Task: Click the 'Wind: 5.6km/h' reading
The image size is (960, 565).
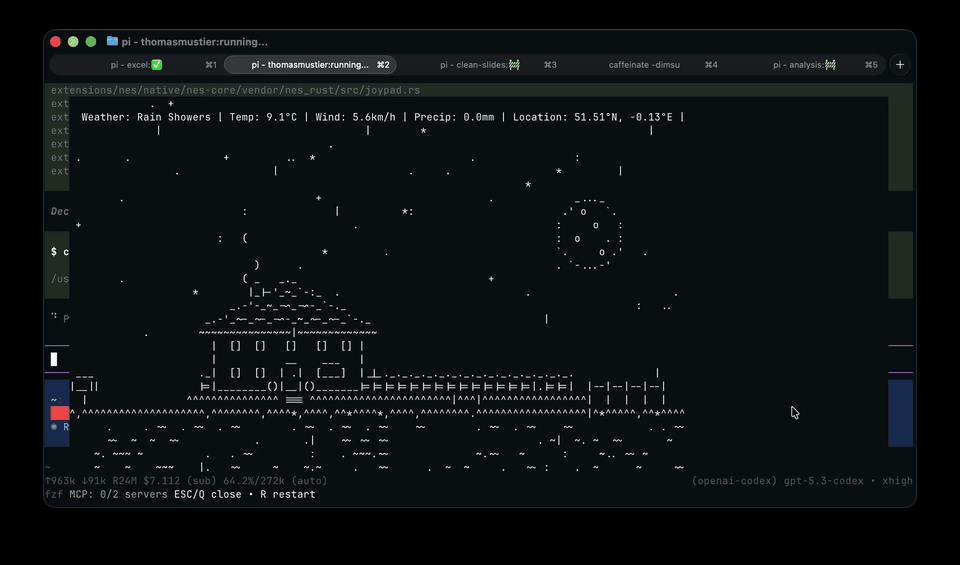Action: [355, 117]
